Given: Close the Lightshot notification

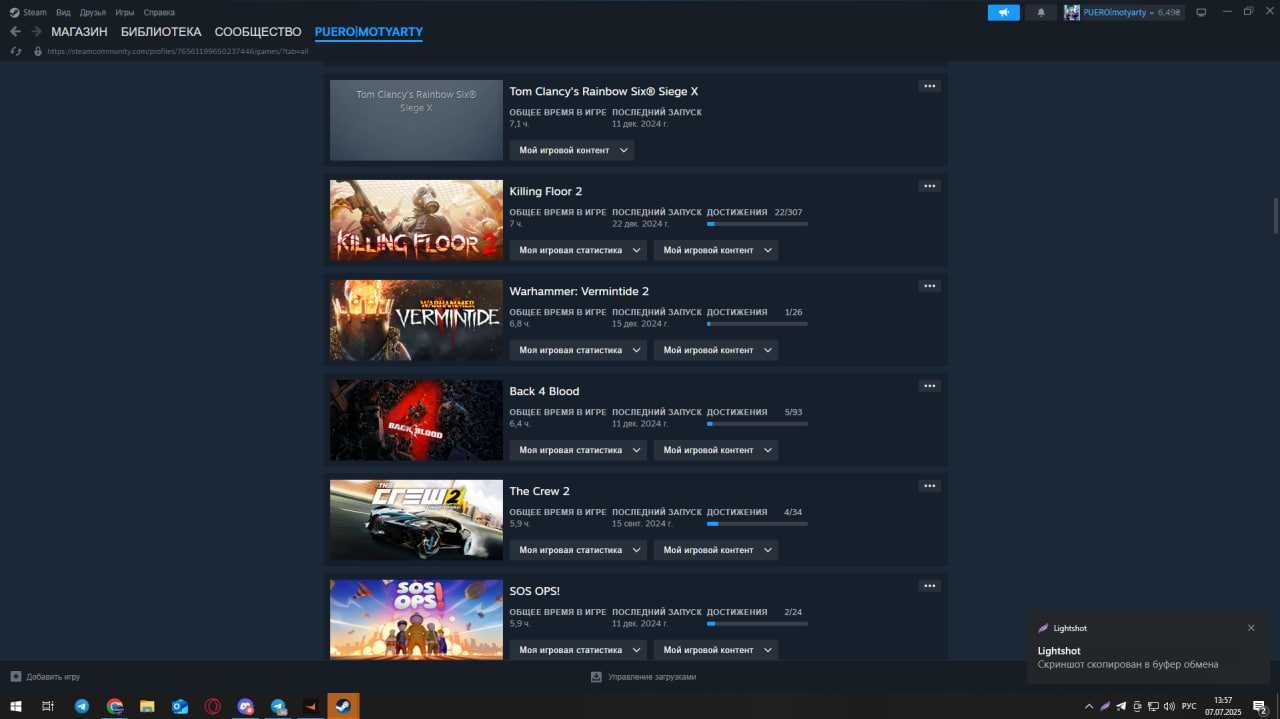Looking at the screenshot, I should pos(1251,628).
